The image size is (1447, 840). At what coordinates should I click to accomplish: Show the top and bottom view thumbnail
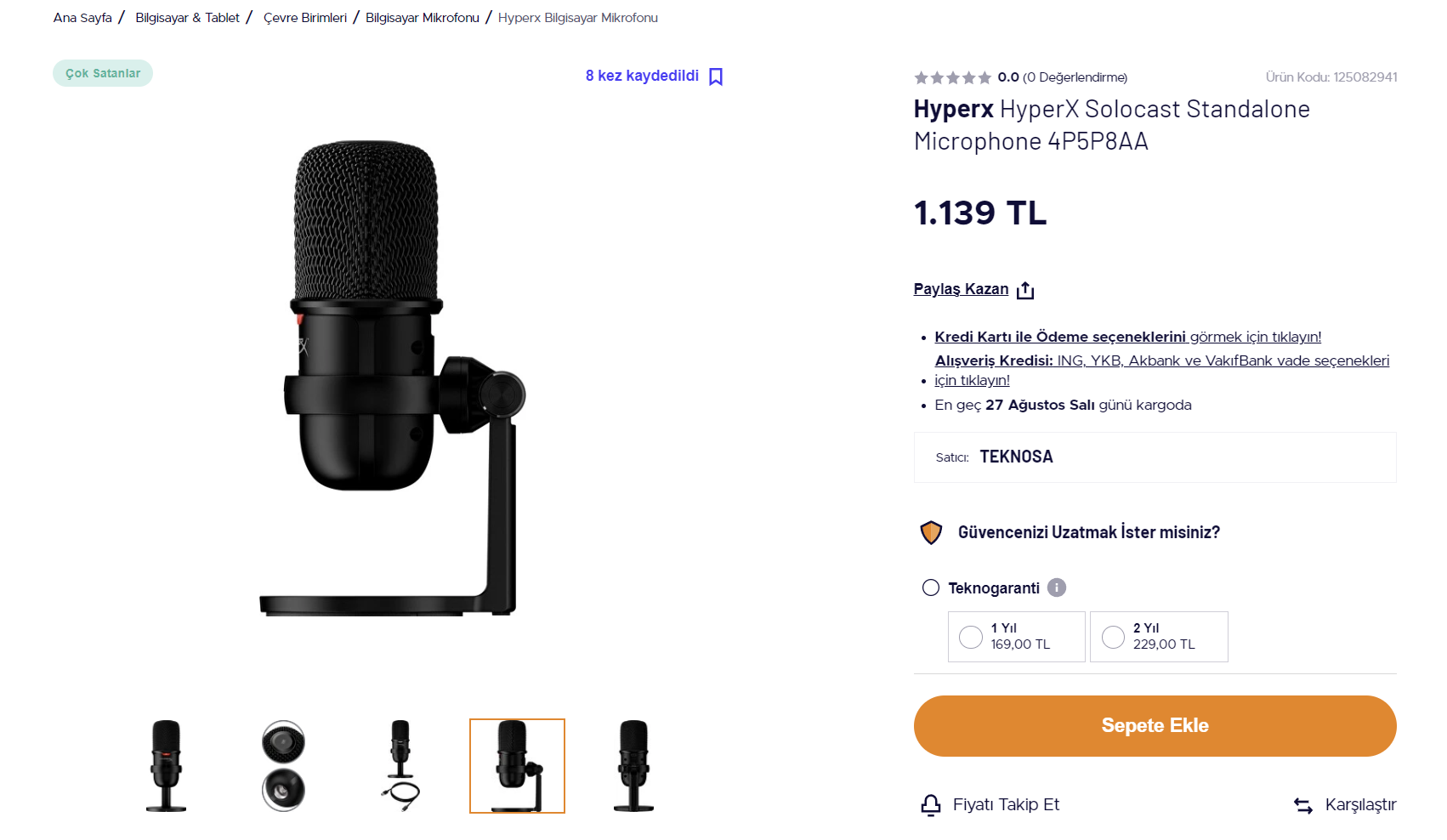coord(283,765)
